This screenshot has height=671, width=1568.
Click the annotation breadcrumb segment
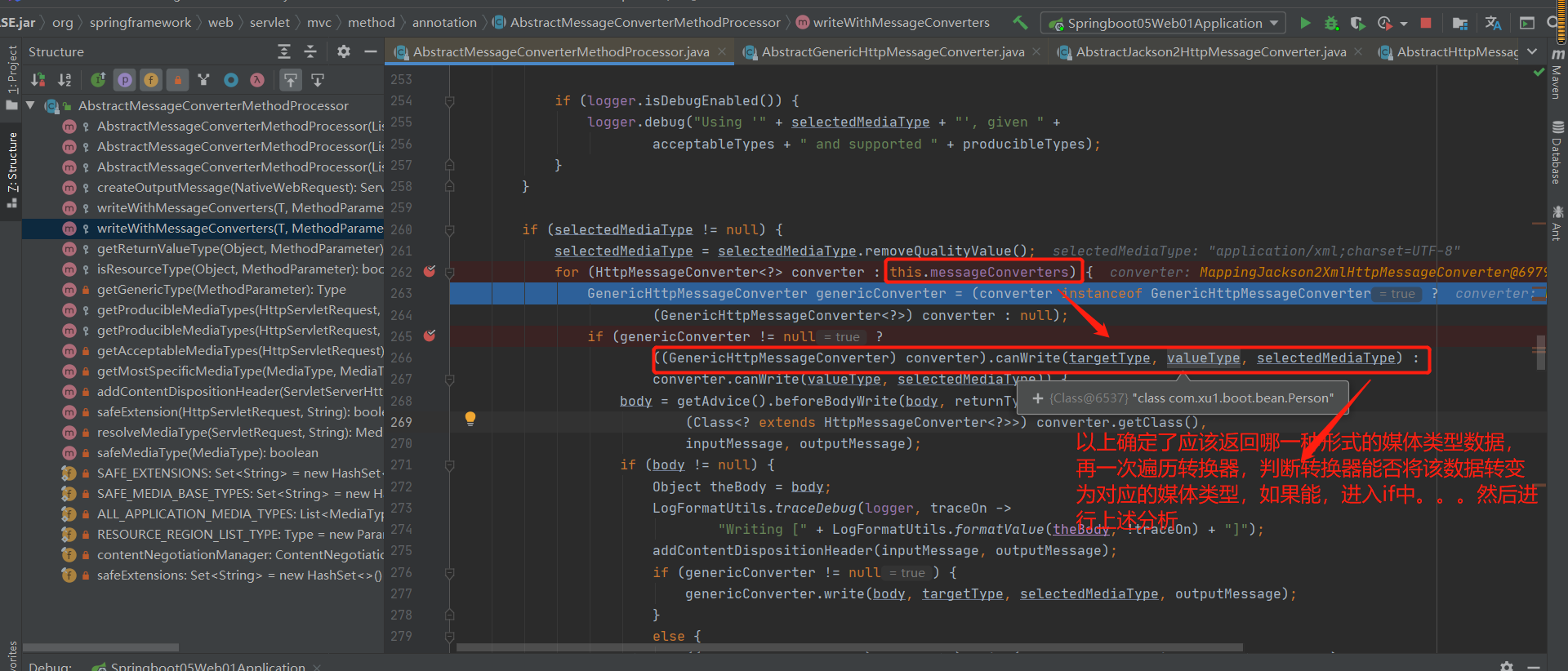[444, 23]
